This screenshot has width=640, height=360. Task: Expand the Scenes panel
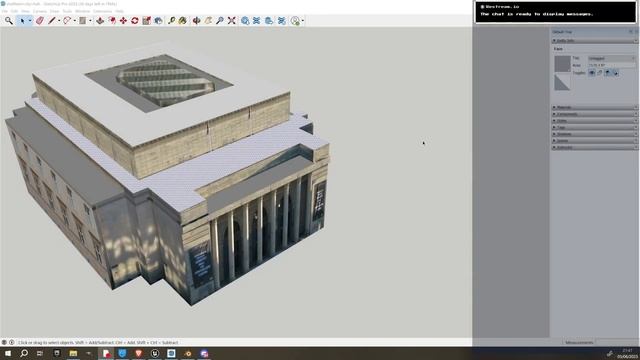(x=594, y=140)
